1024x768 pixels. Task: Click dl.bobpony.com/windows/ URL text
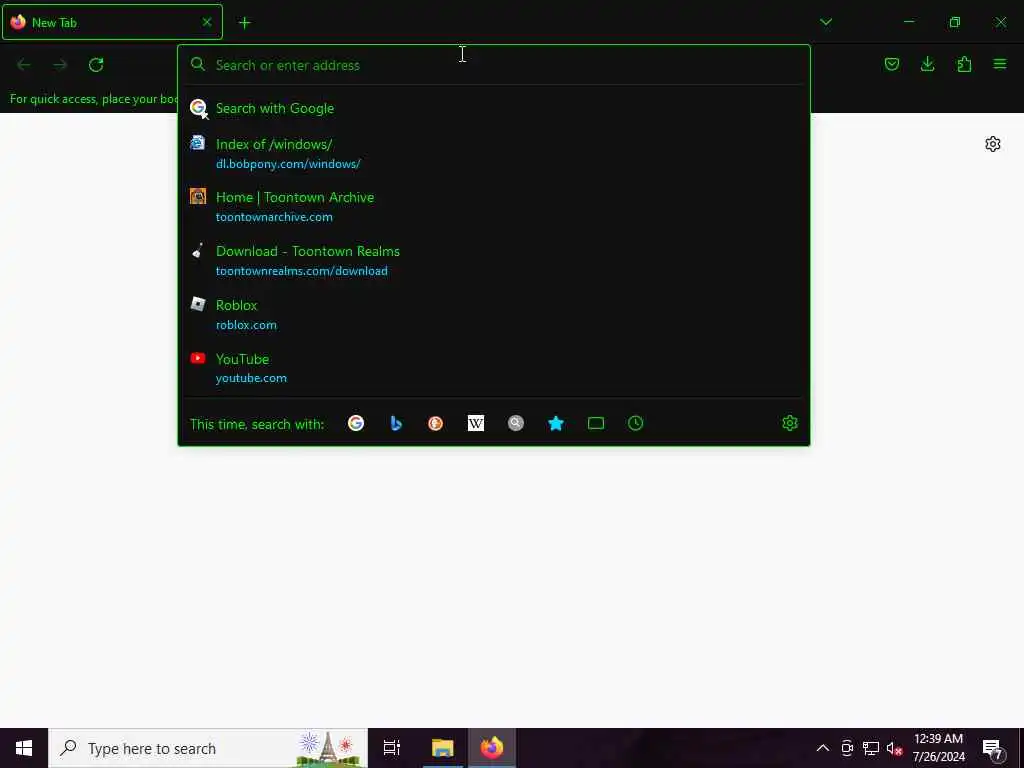coord(288,164)
